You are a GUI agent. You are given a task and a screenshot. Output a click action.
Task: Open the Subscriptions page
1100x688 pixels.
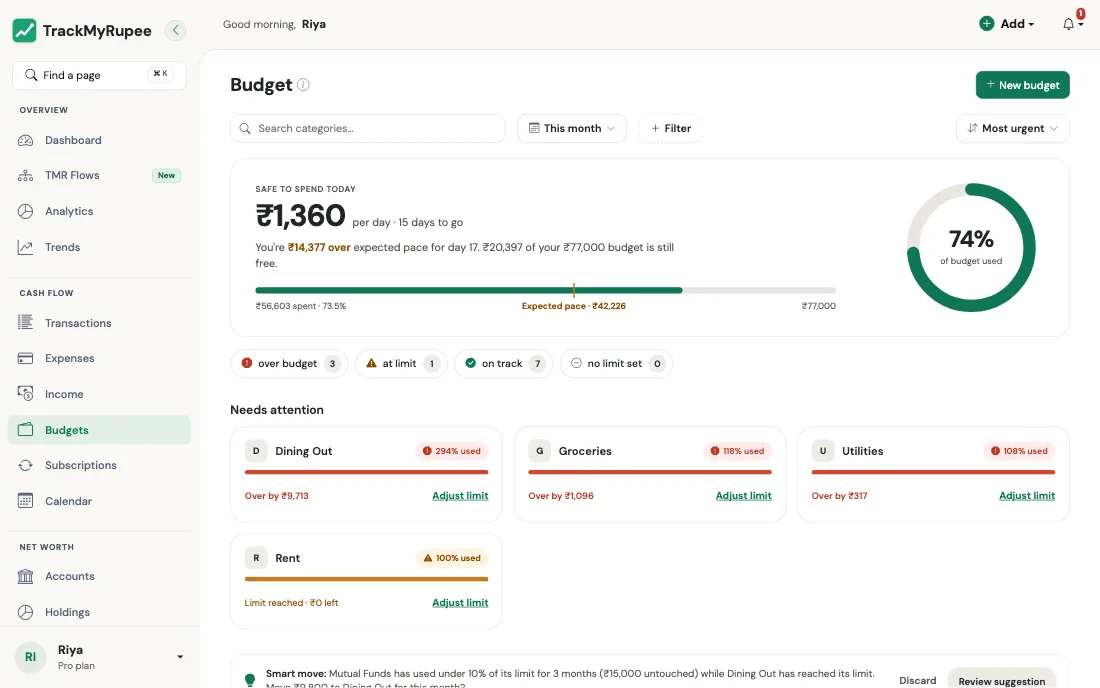tap(99, 465)
